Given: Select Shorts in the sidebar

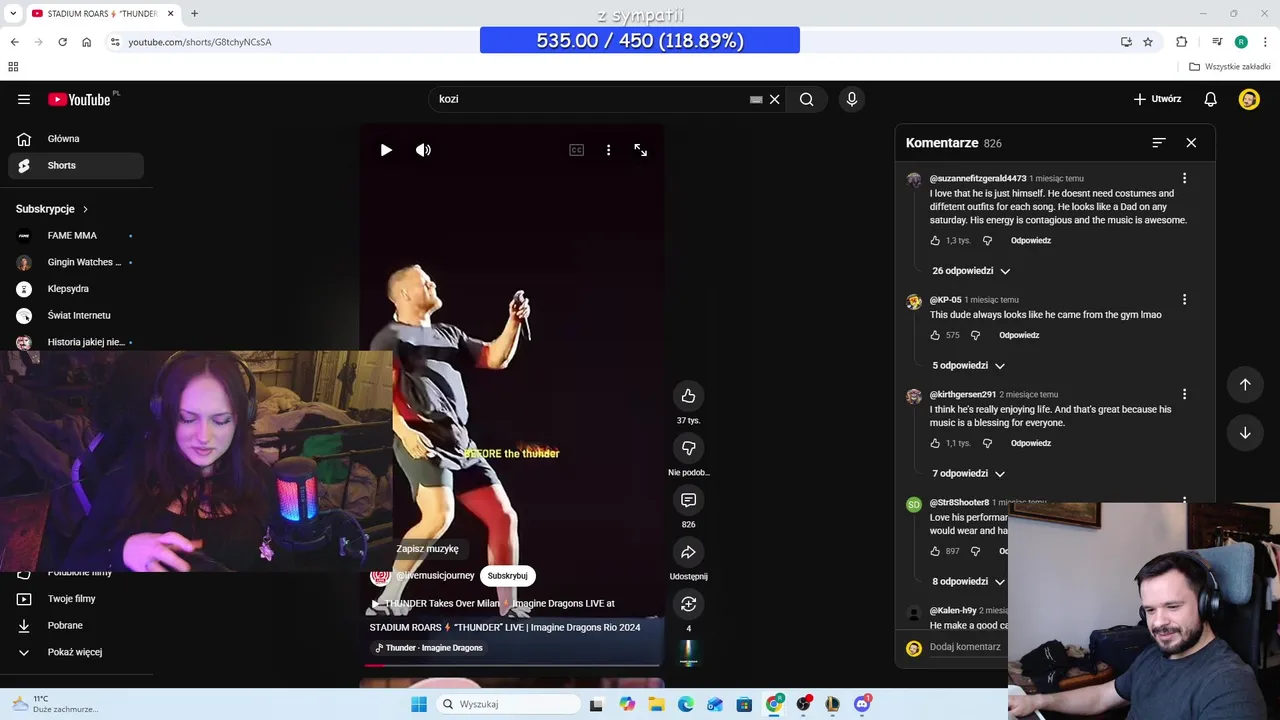Looking at the screenshot, I should (x=76, y=165).
